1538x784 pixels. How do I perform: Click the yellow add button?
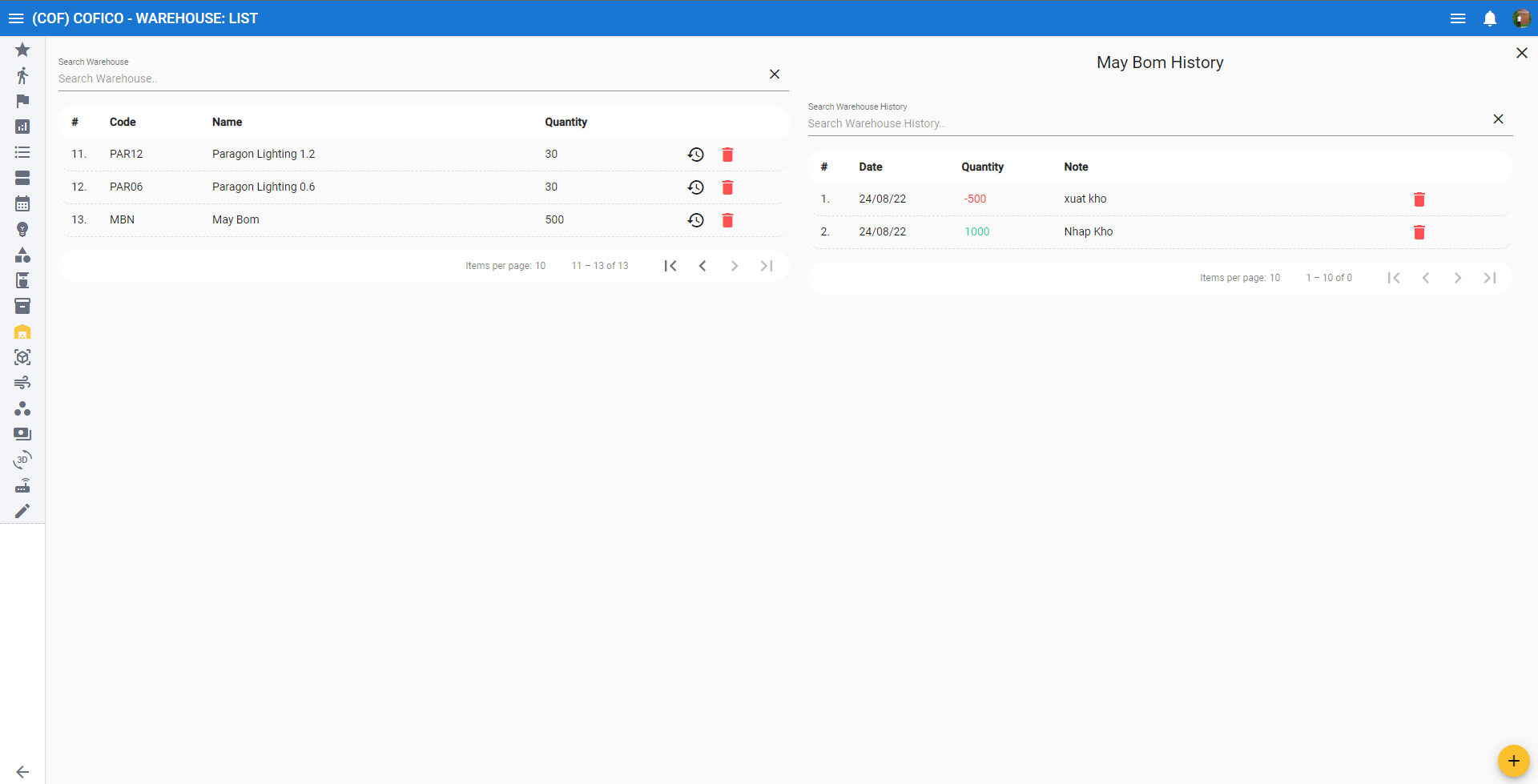click(1512, 760)
